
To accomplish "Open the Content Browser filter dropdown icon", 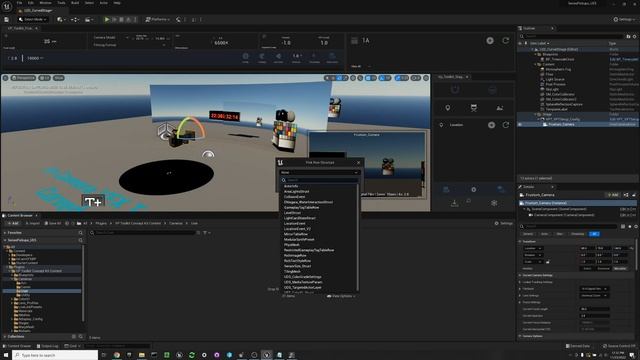I will click(207, 233).
